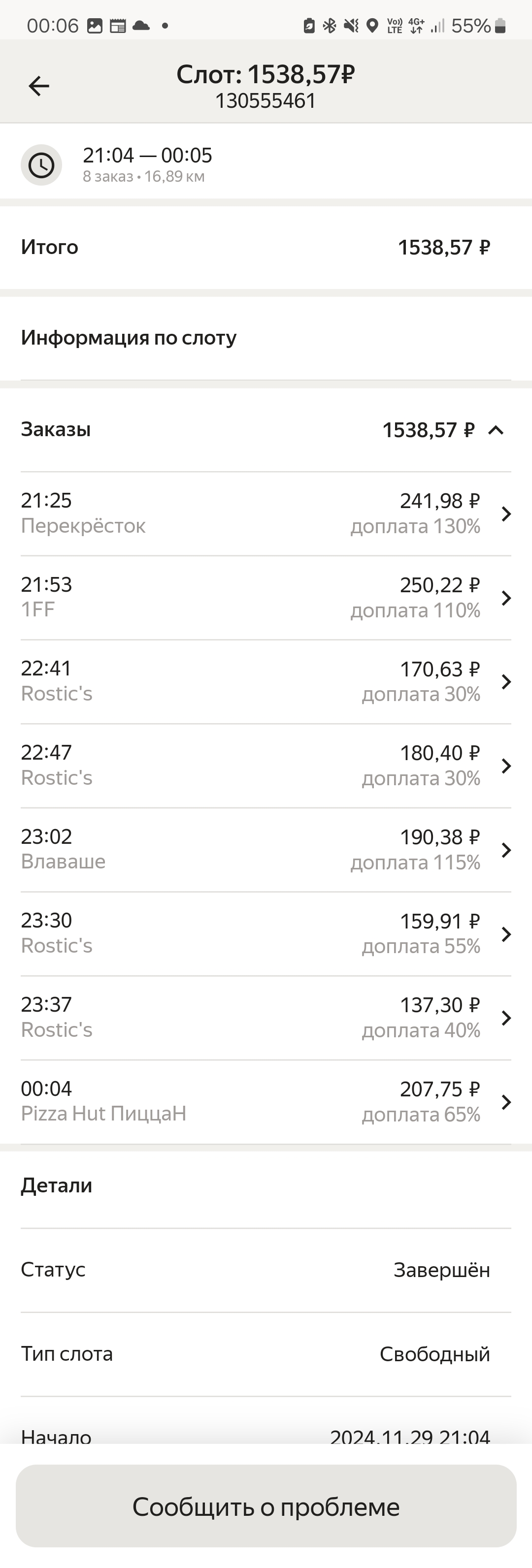
Task: Tap the battery icon in status bar
Action: [500, 26]
